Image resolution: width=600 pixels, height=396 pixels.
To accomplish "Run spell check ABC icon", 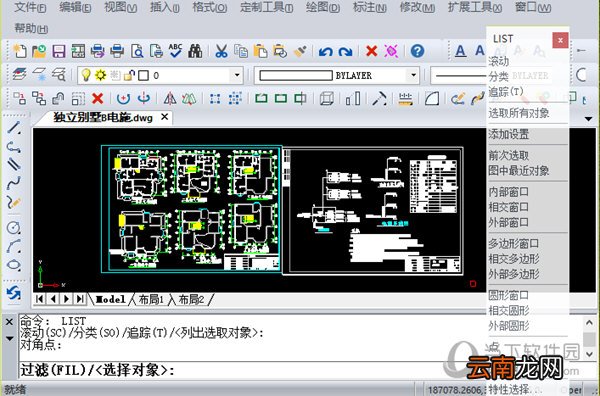I will click(x=175, y=51).
